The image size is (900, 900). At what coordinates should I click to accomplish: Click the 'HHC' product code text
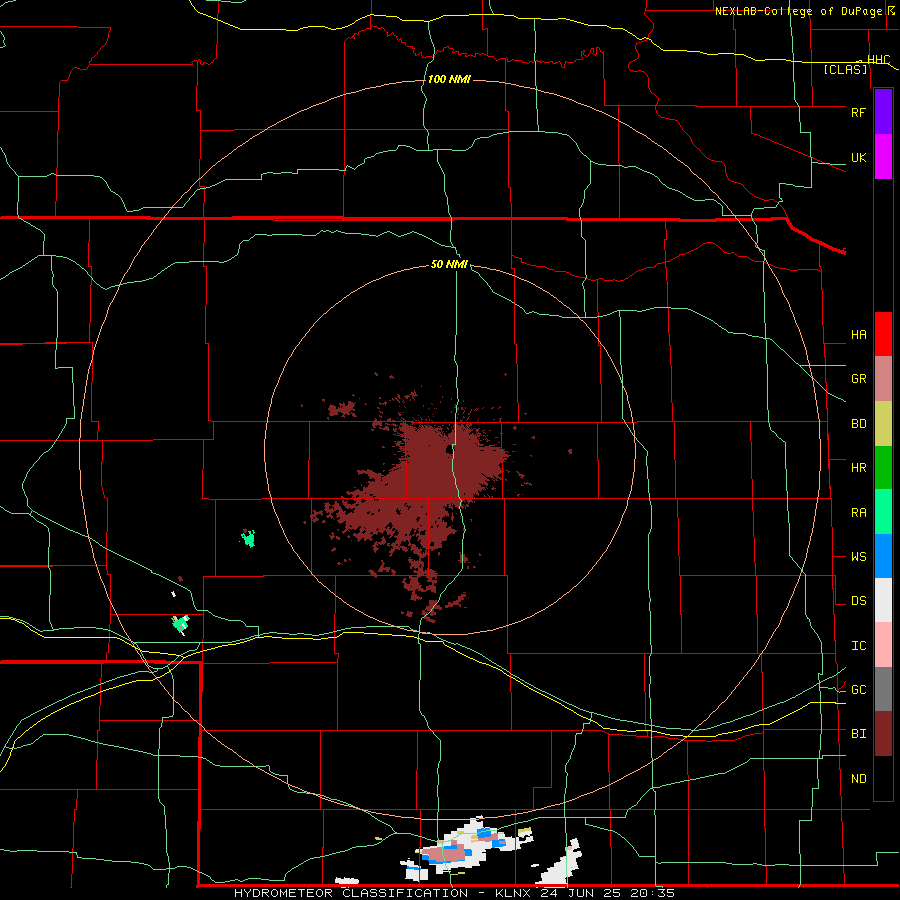pos(878,60)
